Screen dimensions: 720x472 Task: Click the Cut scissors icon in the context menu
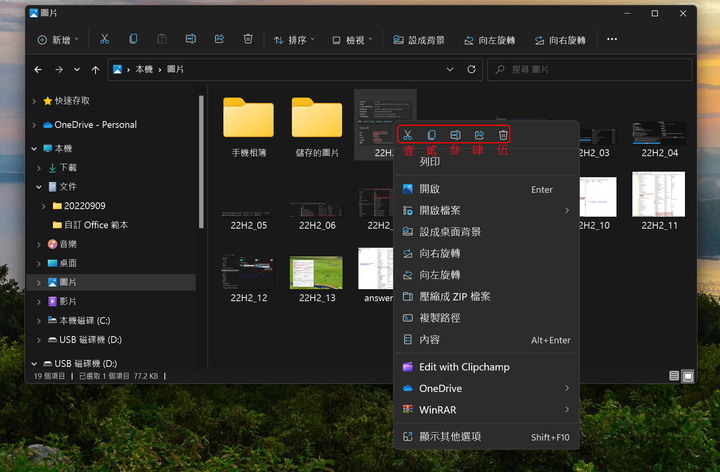click(x=407, y=135)
